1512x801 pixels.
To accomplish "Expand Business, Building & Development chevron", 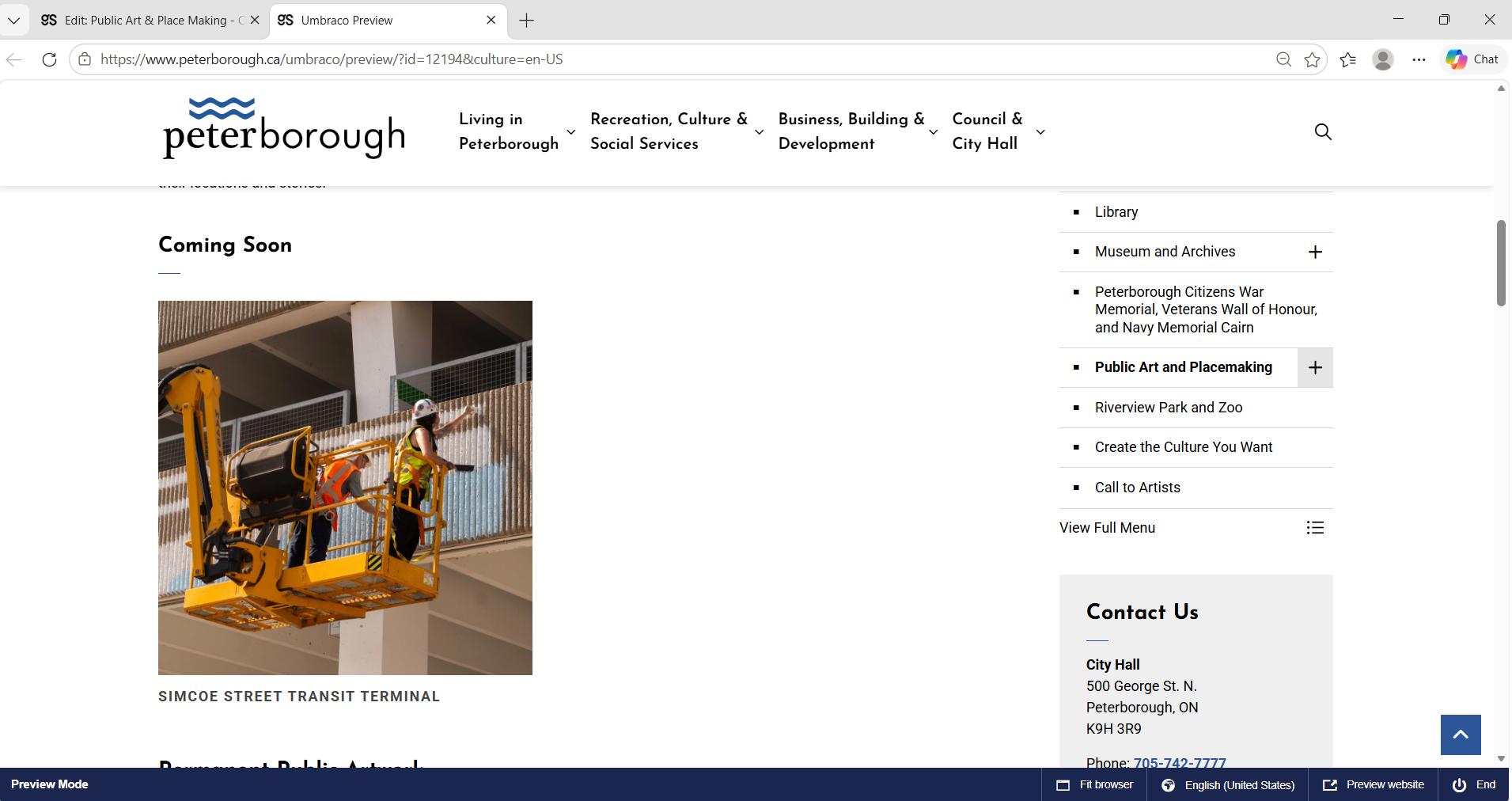I will click(934, 132).
